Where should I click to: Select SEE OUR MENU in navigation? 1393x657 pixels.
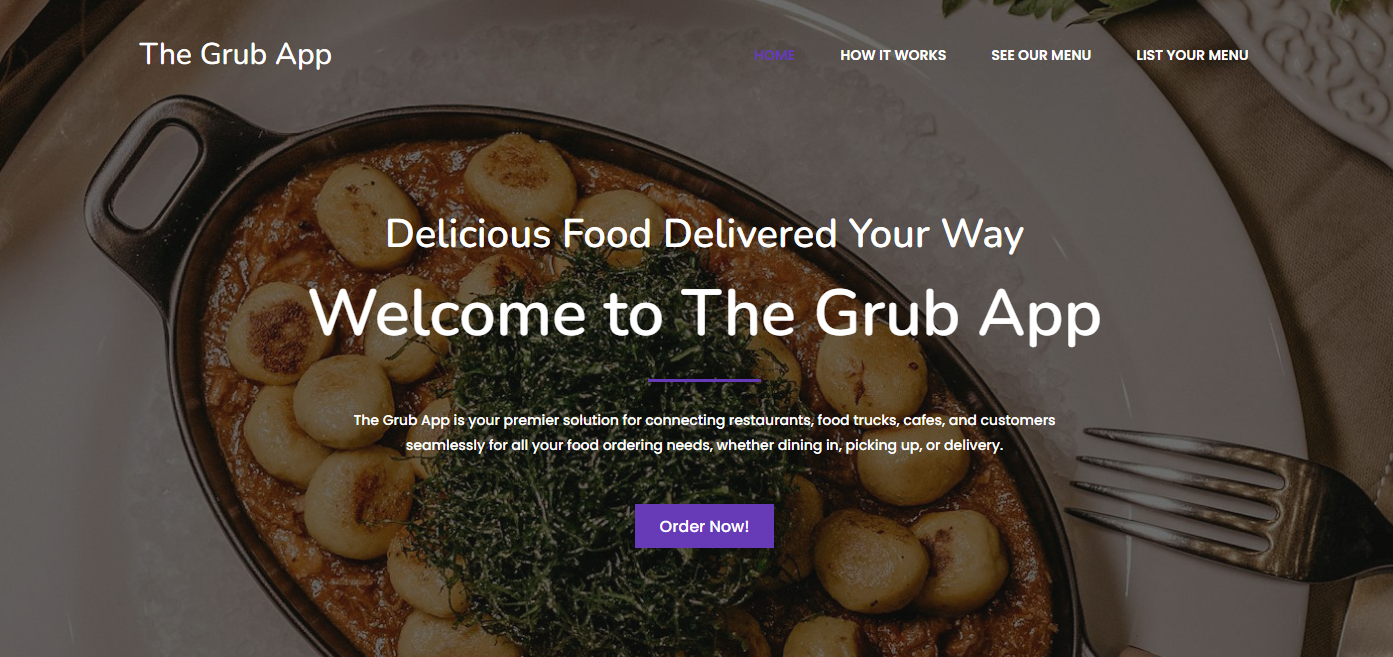[1041, 55]
